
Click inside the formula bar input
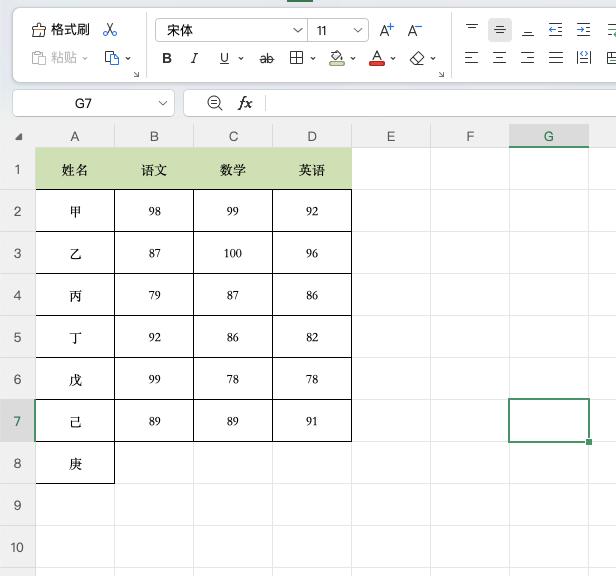tap(441, 103)
